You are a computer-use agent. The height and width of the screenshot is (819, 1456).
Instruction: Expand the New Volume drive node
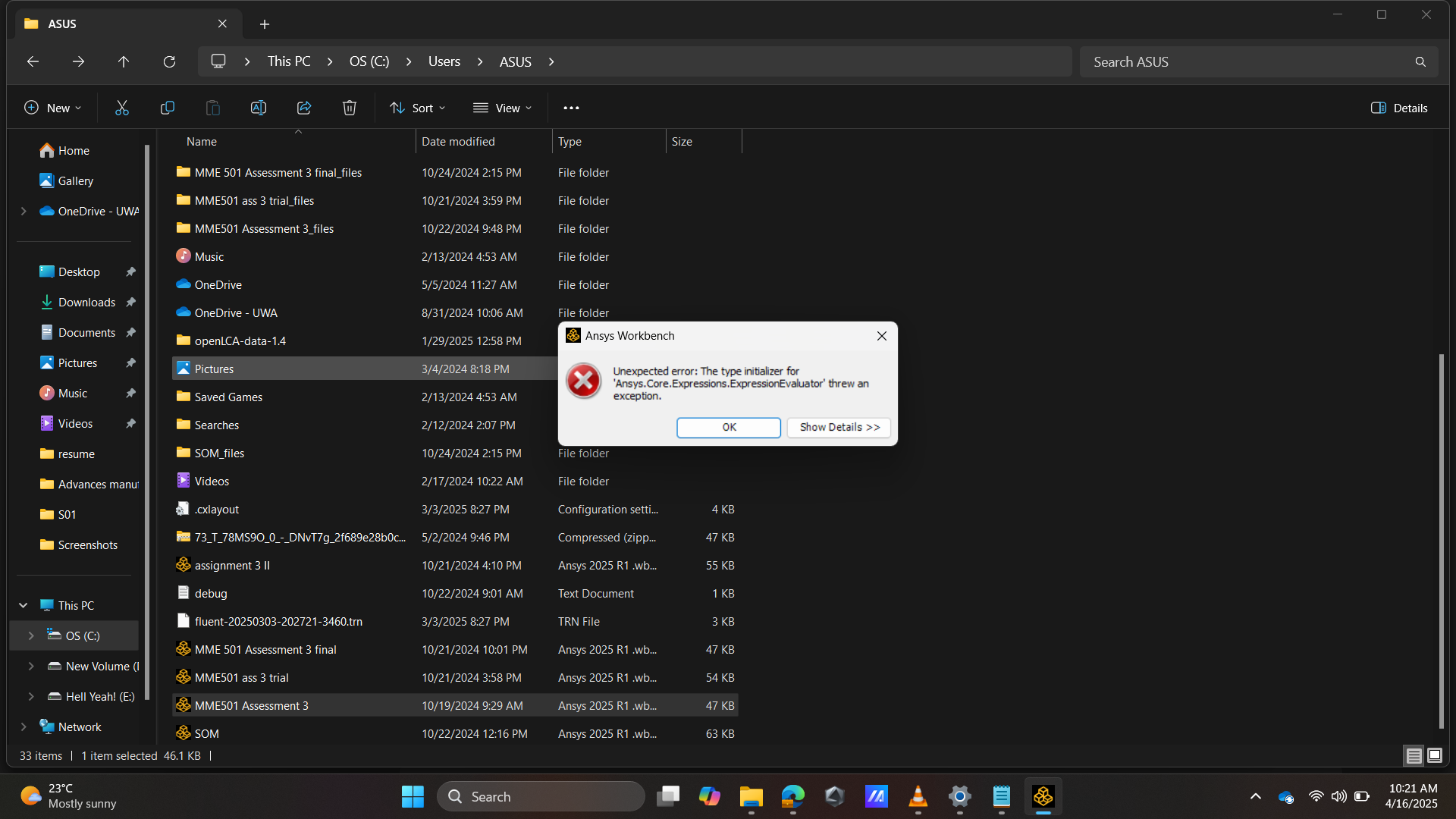[31, 666]
